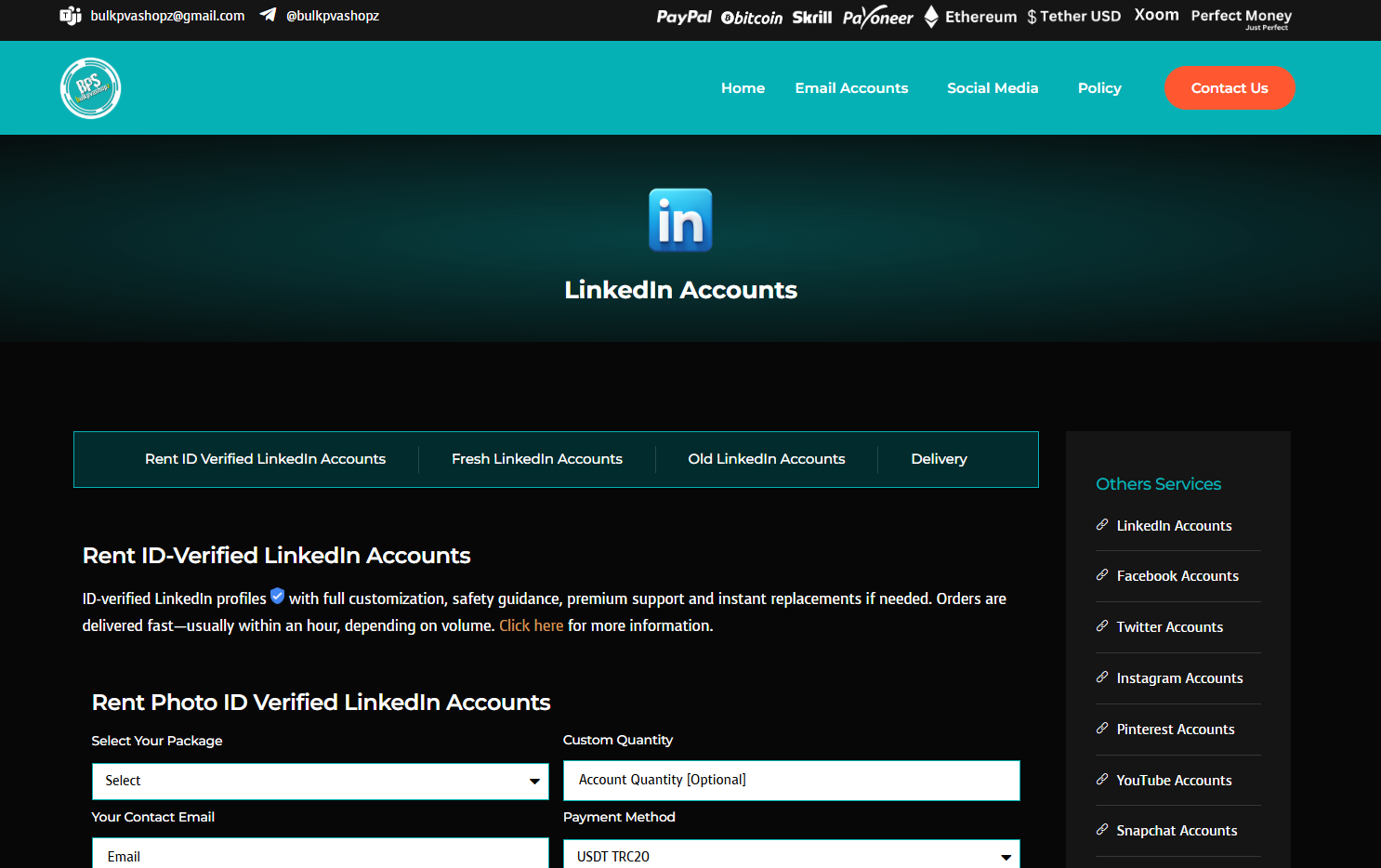Switch to the Delivery tab
This screenshot has width=1381, height=868.
pos(940,459)
